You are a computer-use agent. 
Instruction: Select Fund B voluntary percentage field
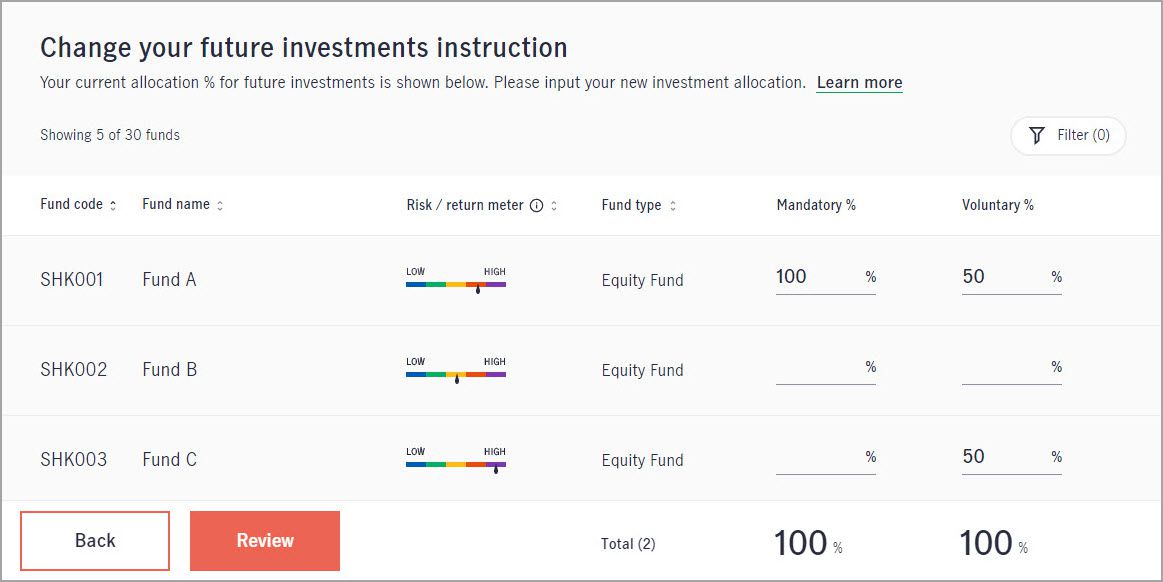coord(1012,368)
